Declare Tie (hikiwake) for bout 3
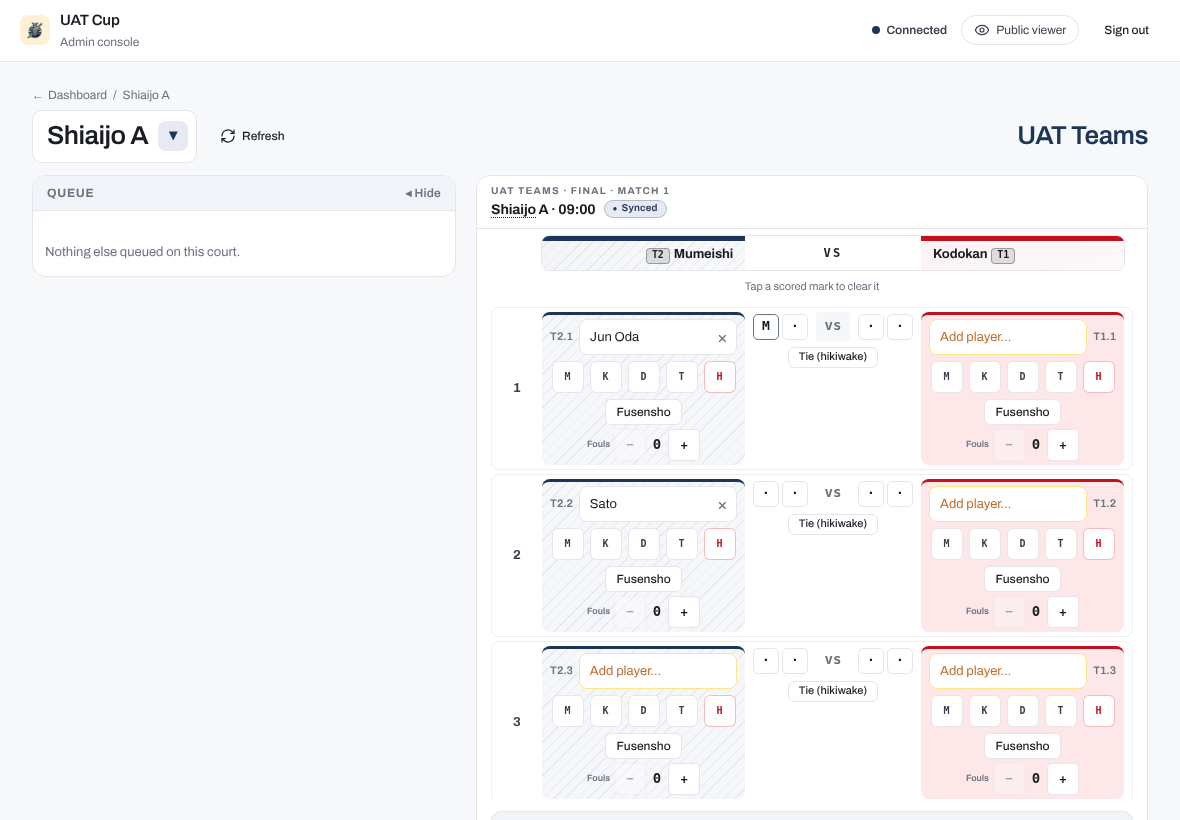The height and width of the screenshot is (820, 1180). 832,691
